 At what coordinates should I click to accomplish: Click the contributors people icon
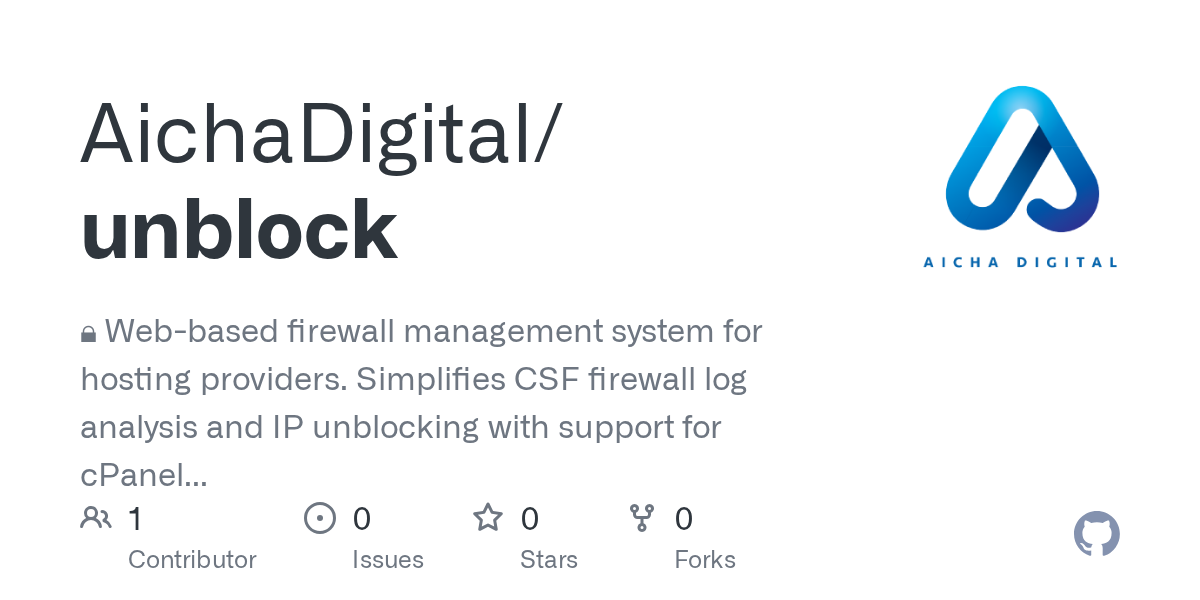pos(96,518)
